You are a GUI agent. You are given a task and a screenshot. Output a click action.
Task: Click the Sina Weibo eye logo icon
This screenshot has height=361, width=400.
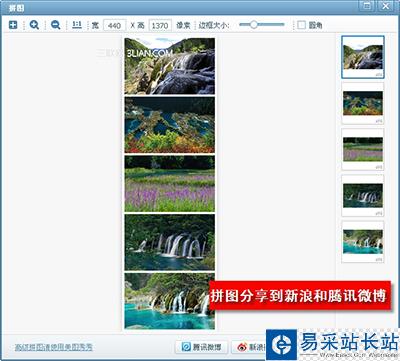[x=242, y=347]
